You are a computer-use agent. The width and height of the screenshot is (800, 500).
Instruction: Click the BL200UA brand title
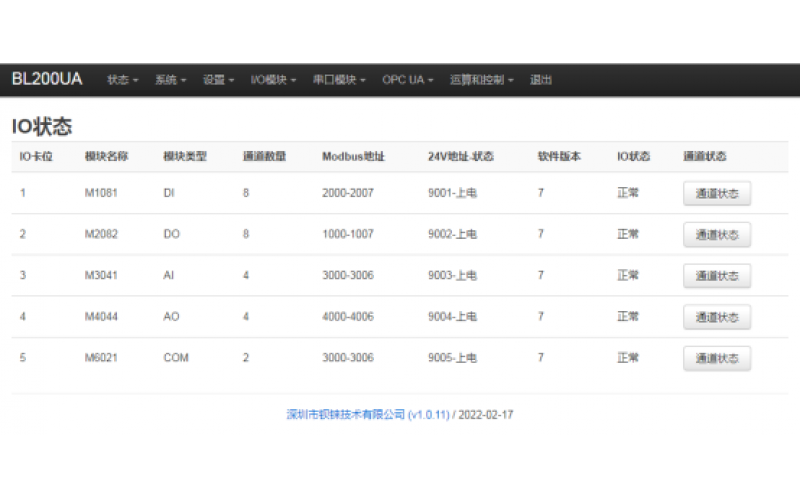(46, 79)
